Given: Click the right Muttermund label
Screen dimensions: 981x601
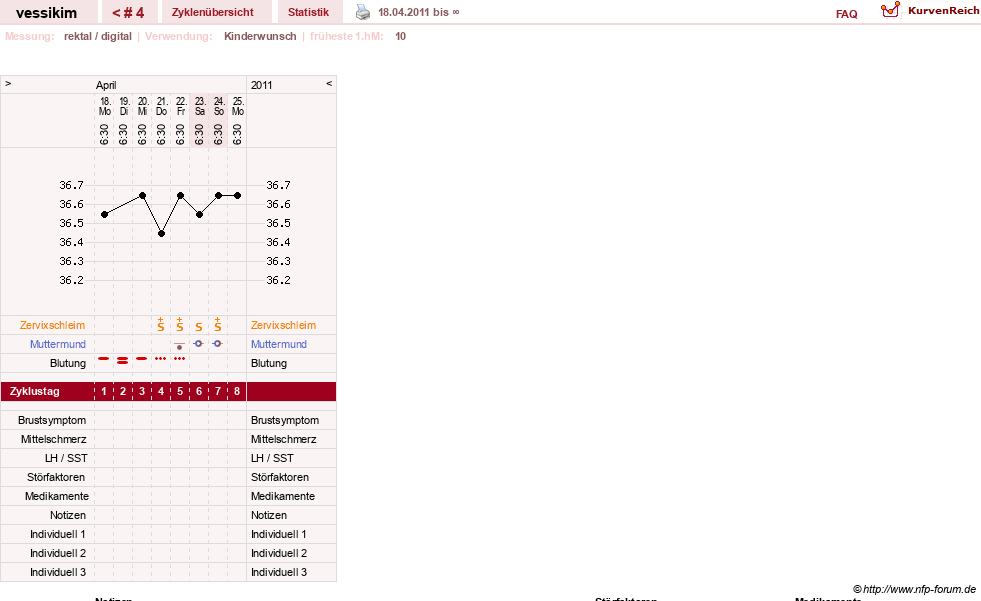Looking at the screenshot, I should 279,344.
